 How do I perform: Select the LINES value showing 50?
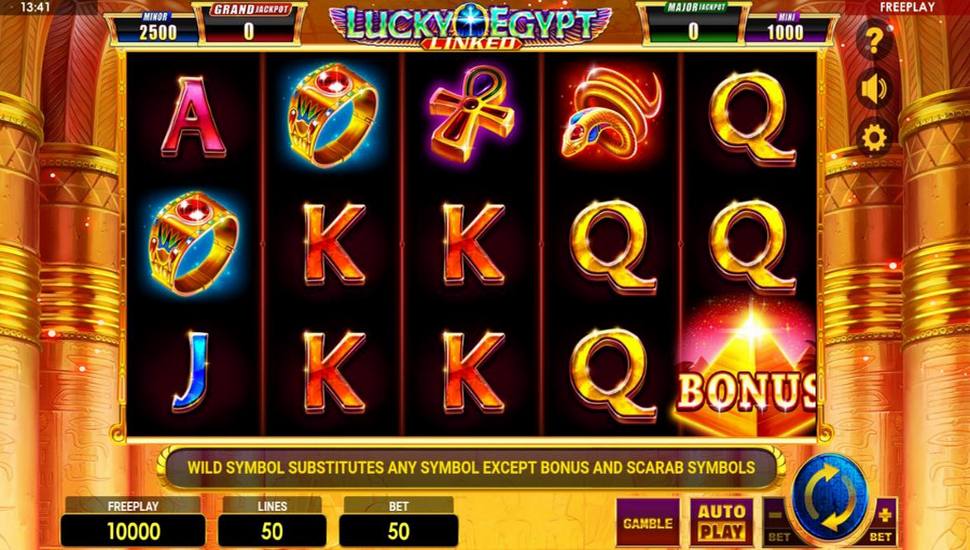tap(272, 531)
